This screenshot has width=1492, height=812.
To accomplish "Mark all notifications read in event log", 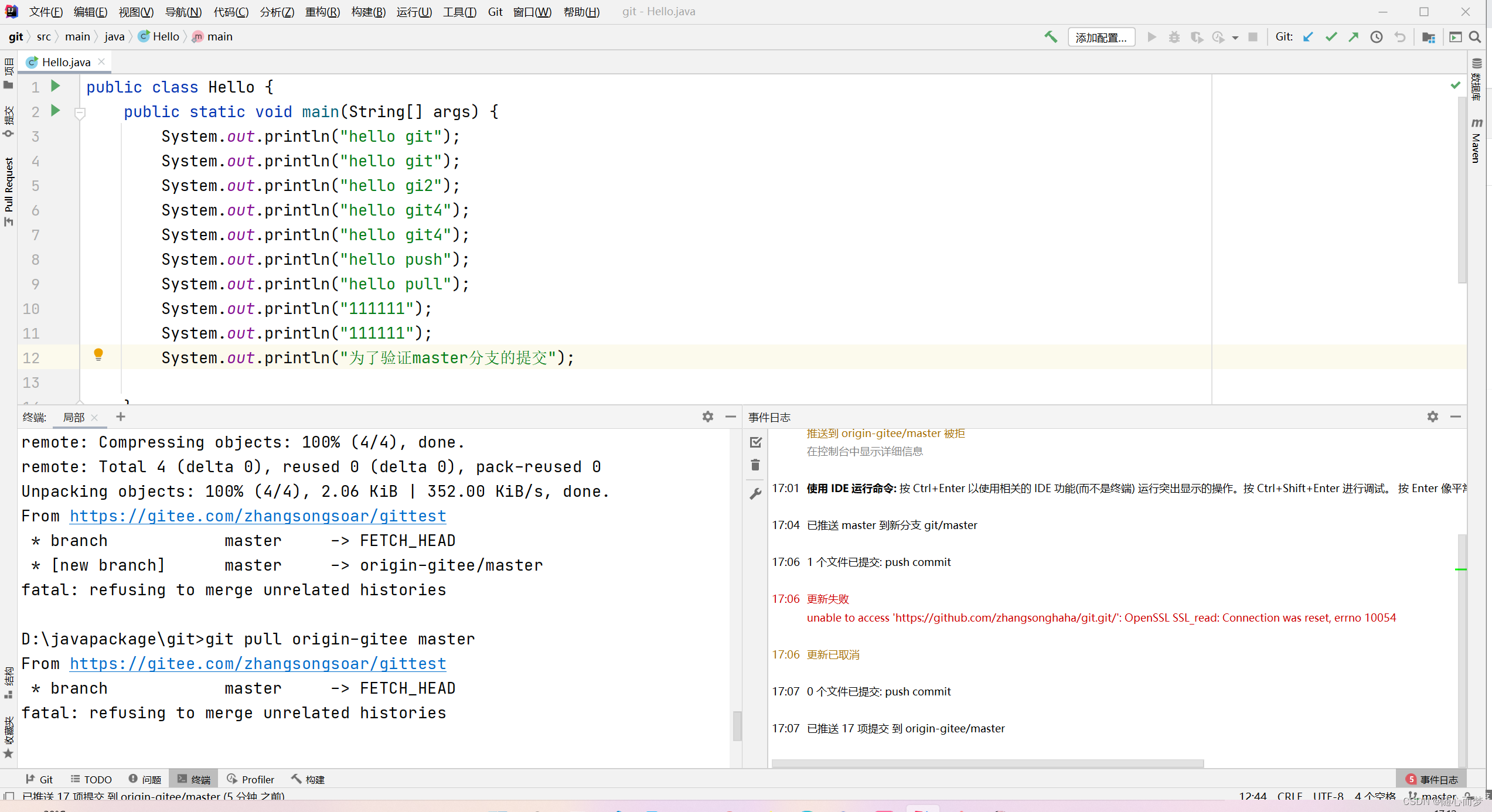I will (x=755, y=442).
